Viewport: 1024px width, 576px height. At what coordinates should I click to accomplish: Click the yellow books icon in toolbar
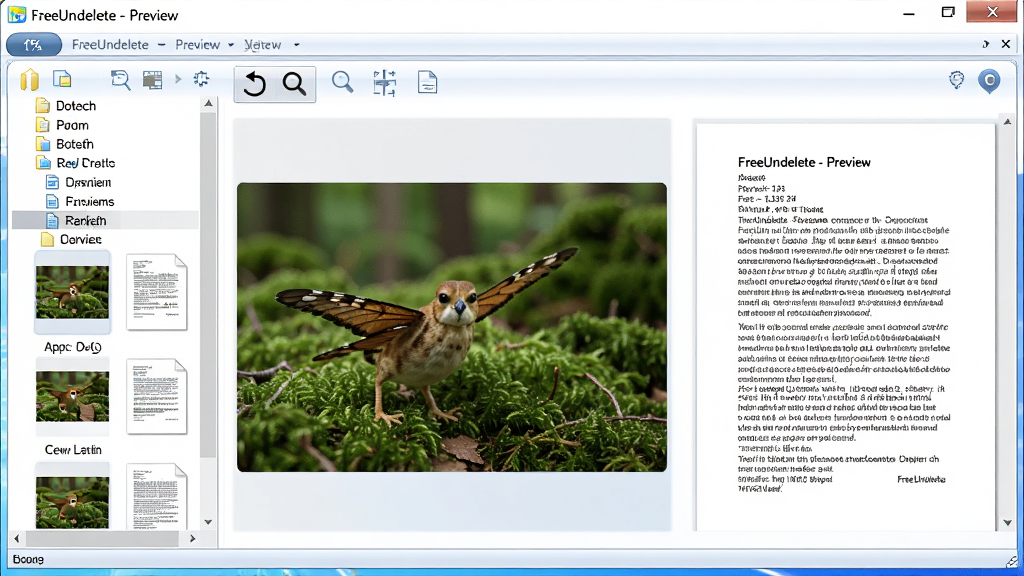(29, 80)
